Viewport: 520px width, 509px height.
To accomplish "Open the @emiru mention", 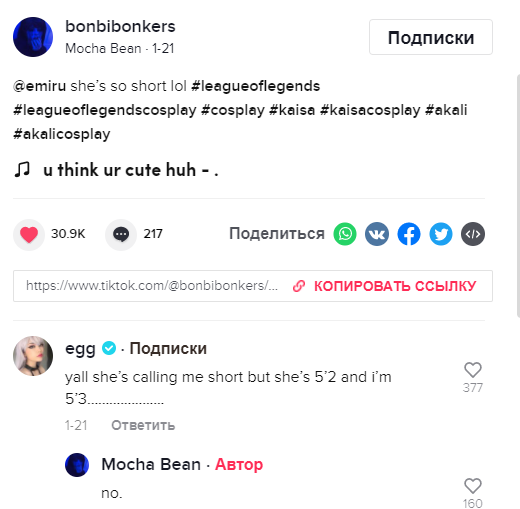I will 39,86.
